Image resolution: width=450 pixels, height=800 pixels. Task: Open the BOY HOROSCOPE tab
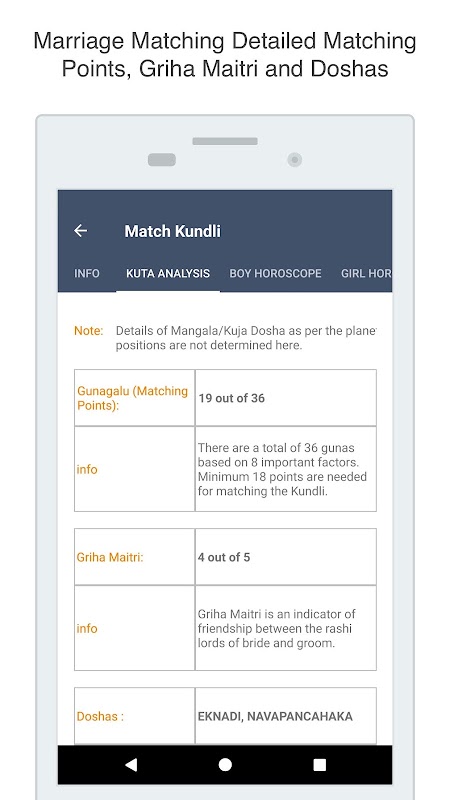coord(276,273)
